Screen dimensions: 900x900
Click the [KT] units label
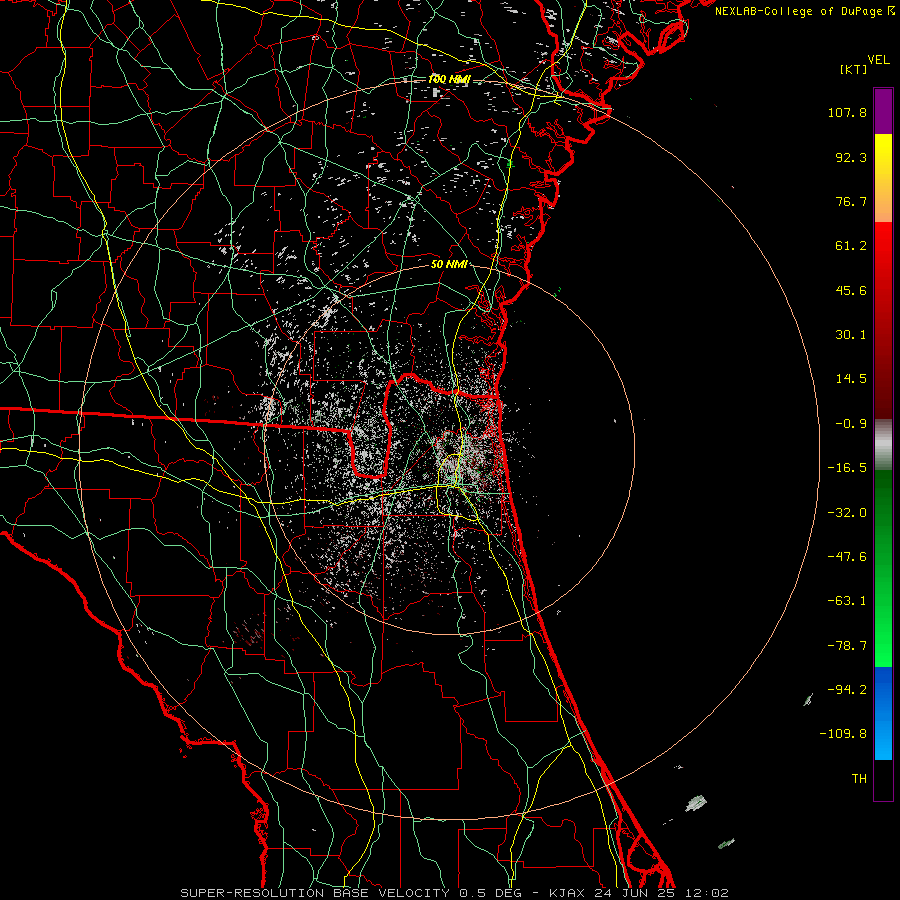point(854,69)
